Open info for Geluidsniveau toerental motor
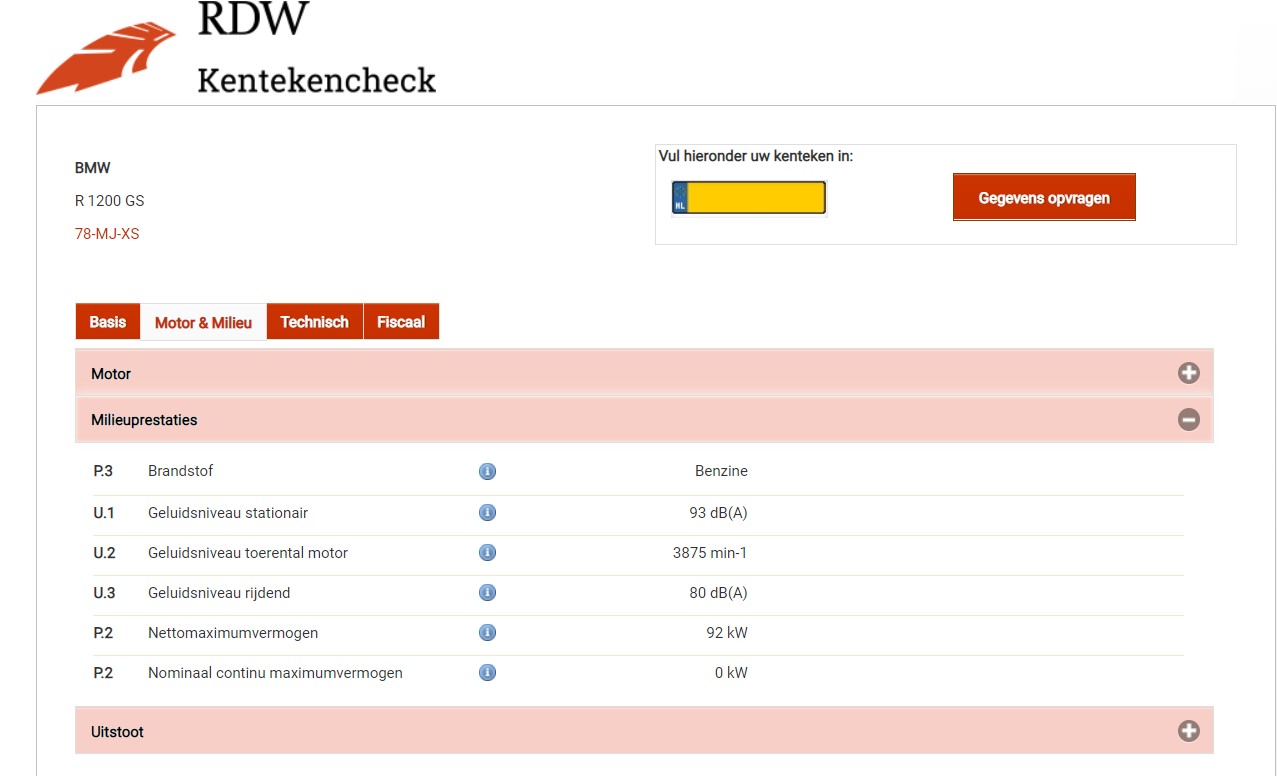 [487, 553]
